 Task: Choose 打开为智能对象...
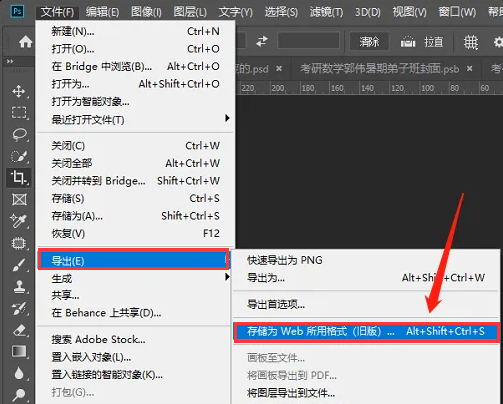136,101
